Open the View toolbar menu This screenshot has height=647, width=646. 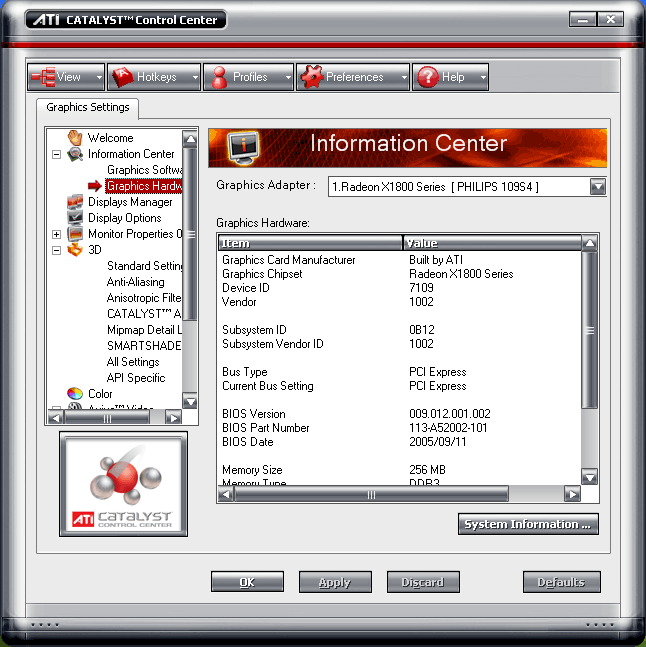pyautogui.click(x=66, y=77)
